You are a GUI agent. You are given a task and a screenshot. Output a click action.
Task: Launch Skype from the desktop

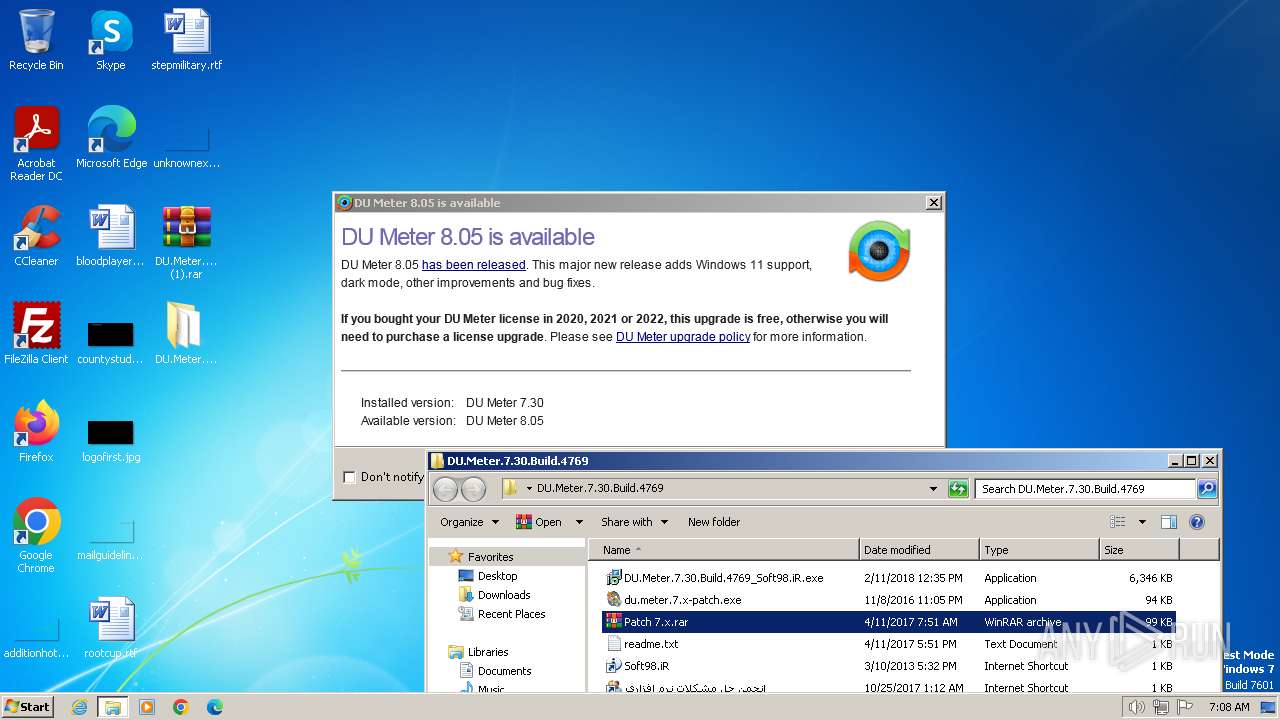(x=110, y=41)
